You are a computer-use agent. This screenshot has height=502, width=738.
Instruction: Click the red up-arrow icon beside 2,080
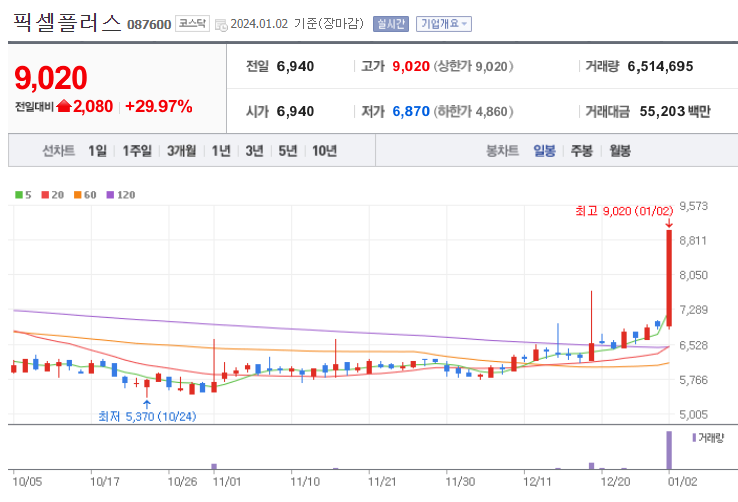pos(64,106)
